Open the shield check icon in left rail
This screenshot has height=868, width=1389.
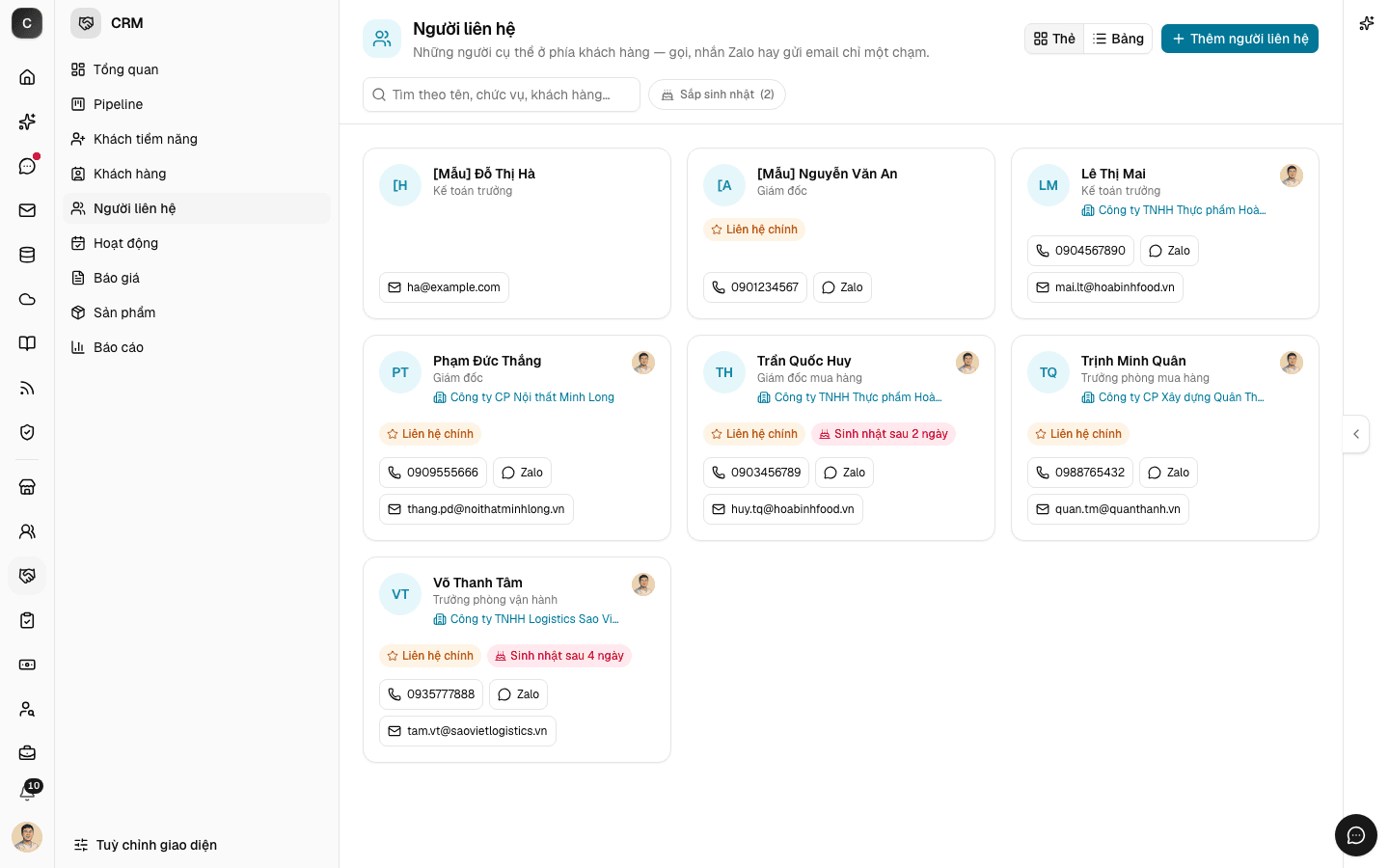pos(27,432)
